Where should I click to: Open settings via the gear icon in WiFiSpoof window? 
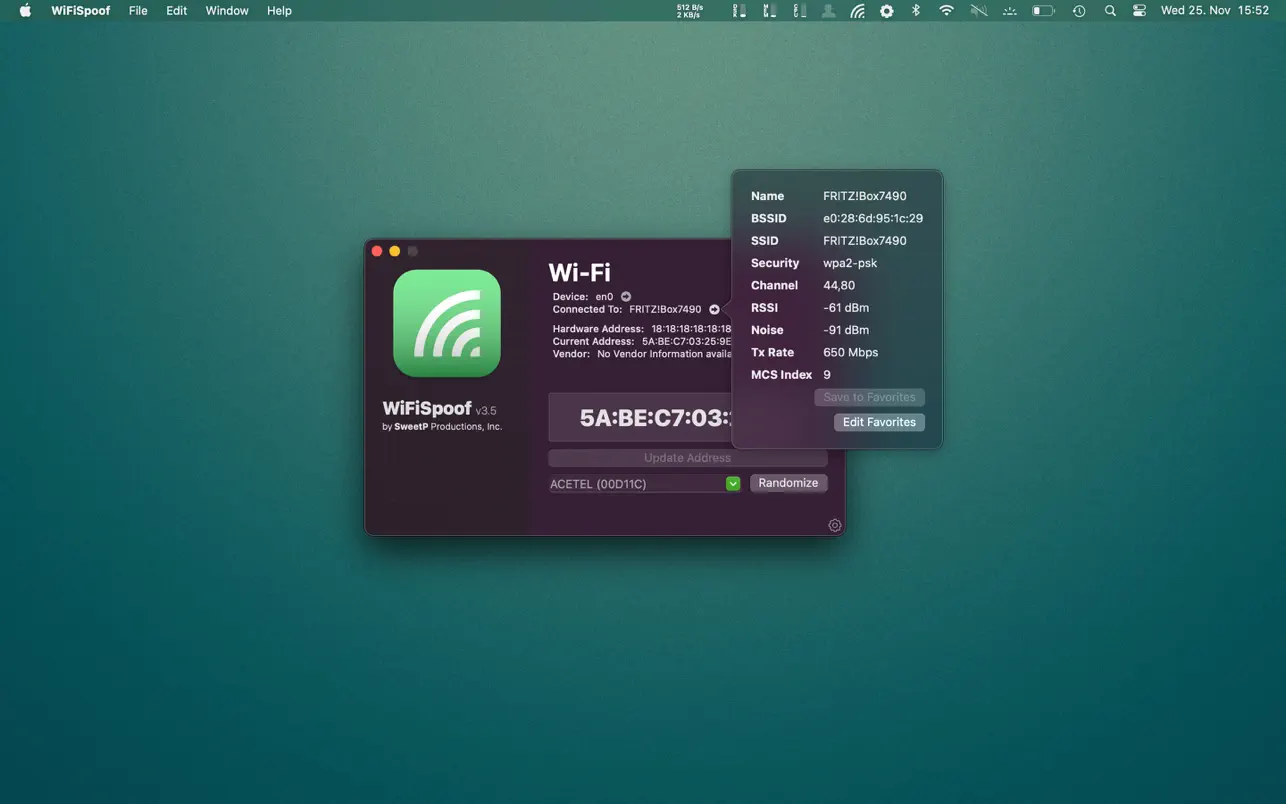[835, 526]
